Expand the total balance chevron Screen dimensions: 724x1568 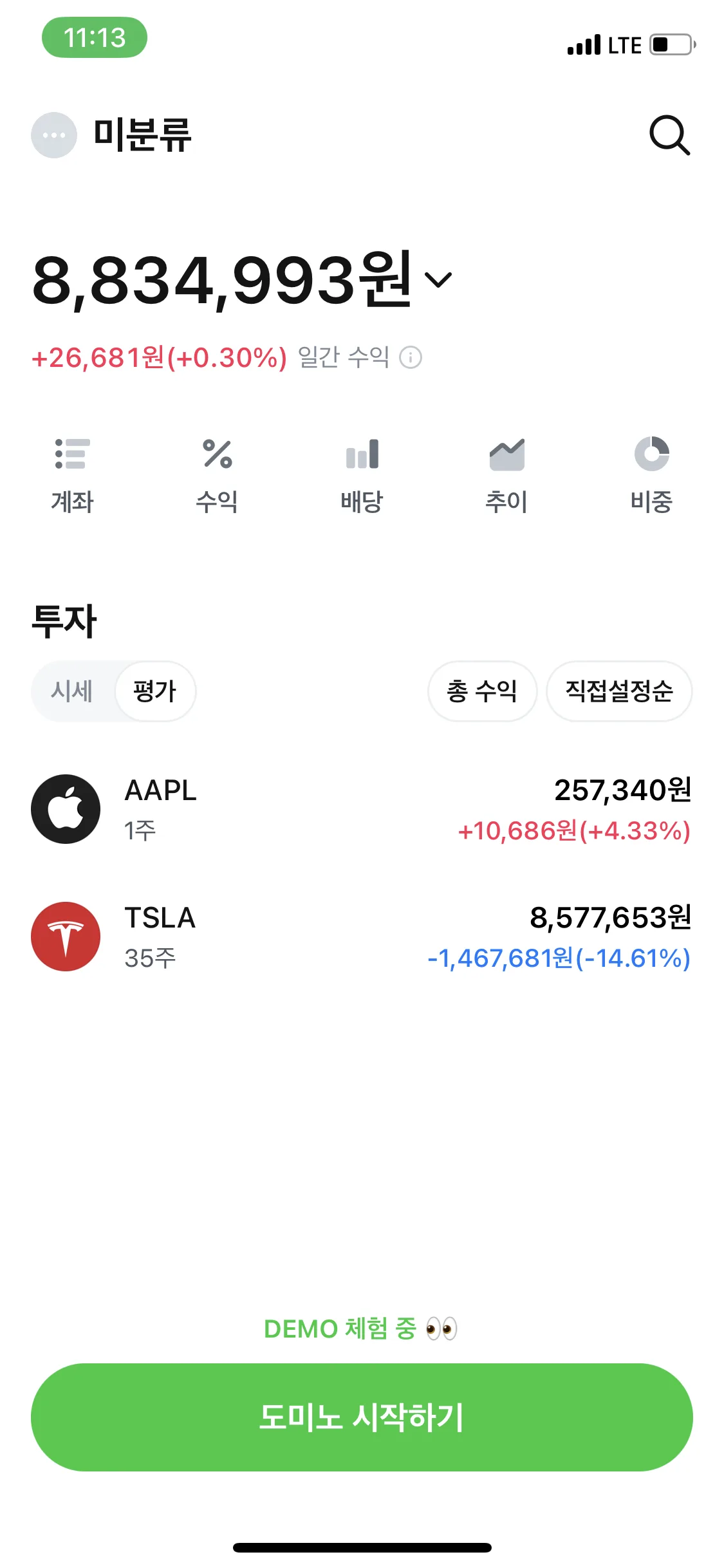pos(438,280)
